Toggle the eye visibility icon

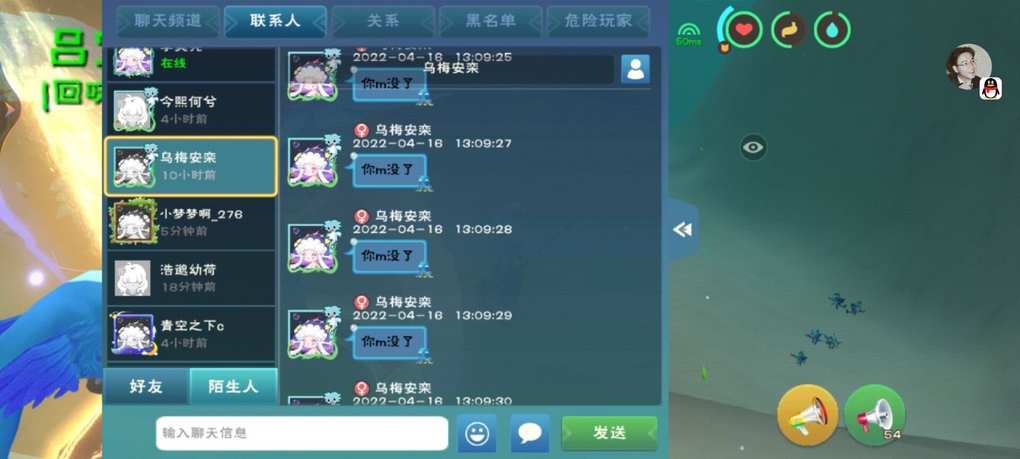(x=753, y=148)
